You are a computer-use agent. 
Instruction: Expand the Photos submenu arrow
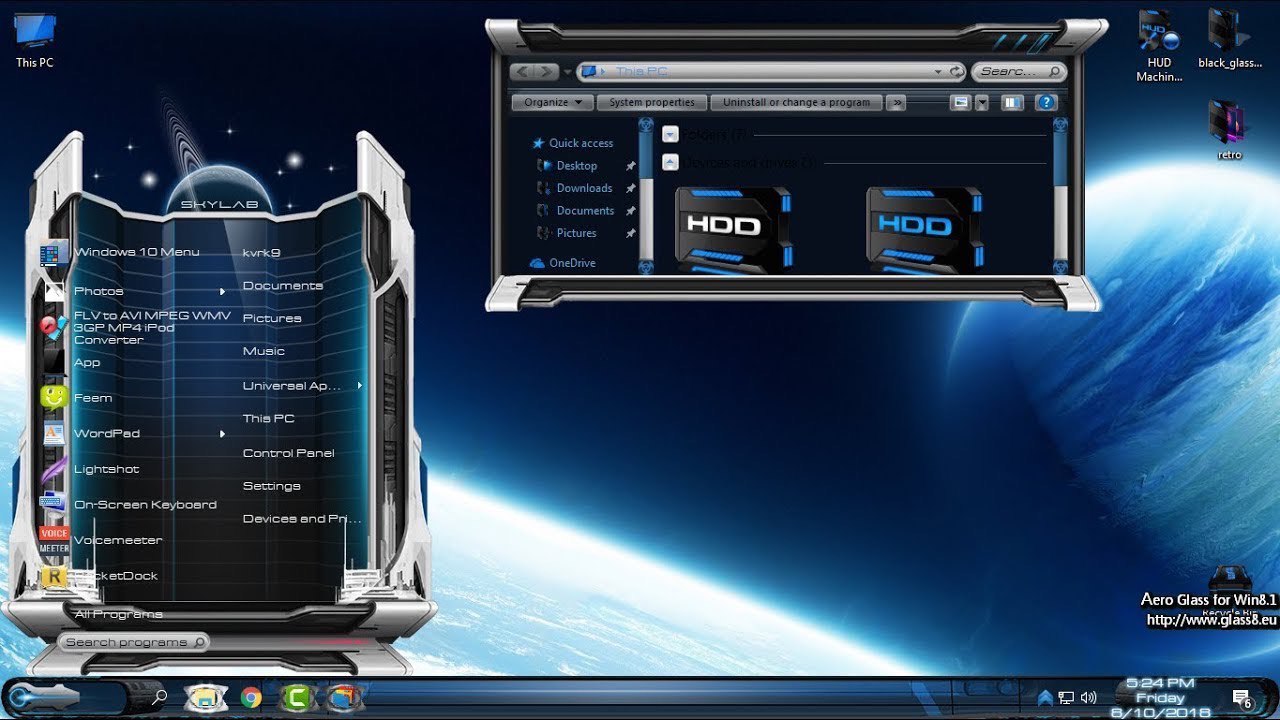coord(222,291)
